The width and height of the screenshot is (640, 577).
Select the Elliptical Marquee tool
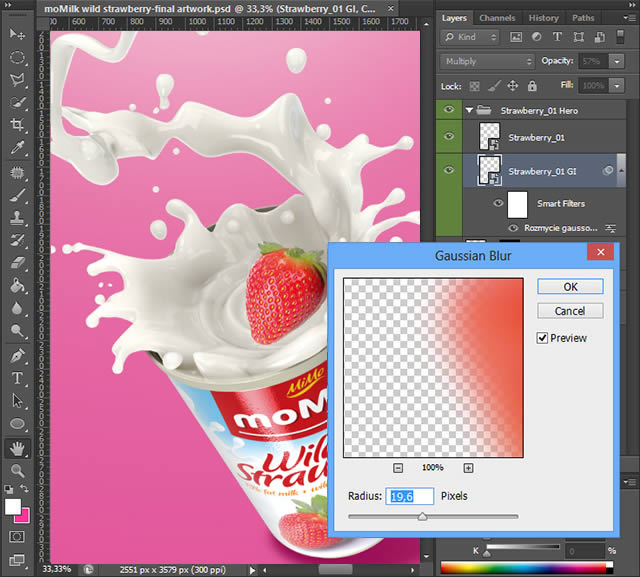[17, 57]
